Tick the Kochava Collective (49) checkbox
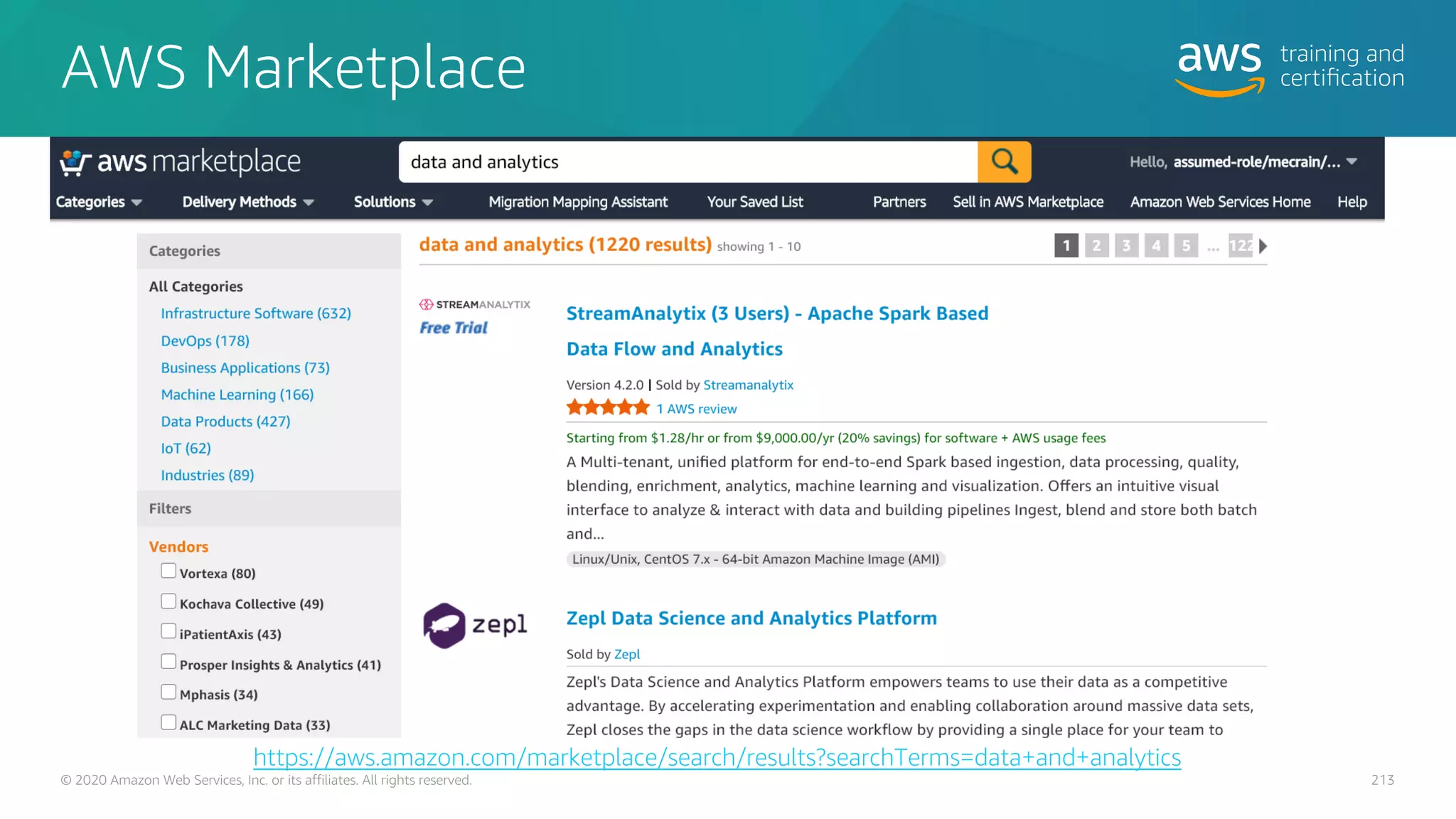The width and height of the screenshot is (1456, 819). click(x=168, y=601)
